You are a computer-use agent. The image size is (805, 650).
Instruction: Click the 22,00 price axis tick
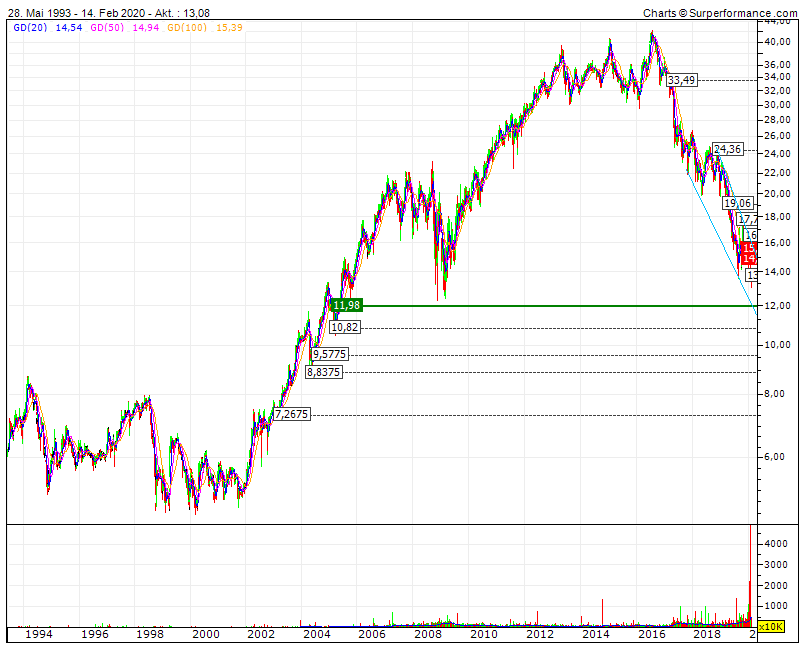(x=778, y=173)
